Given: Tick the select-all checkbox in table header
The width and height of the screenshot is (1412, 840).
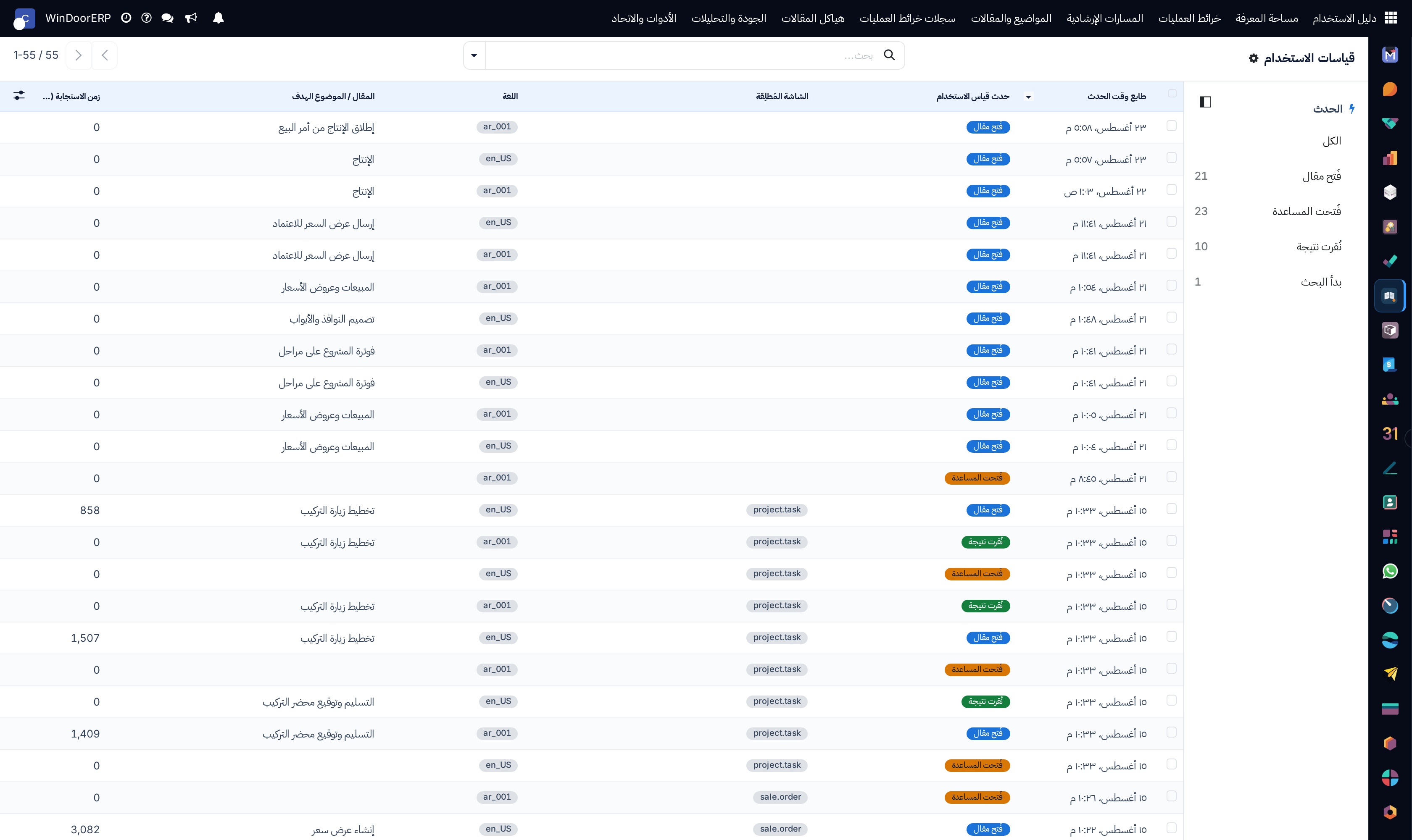Looking at the screenshot, I should (1172, 93).
